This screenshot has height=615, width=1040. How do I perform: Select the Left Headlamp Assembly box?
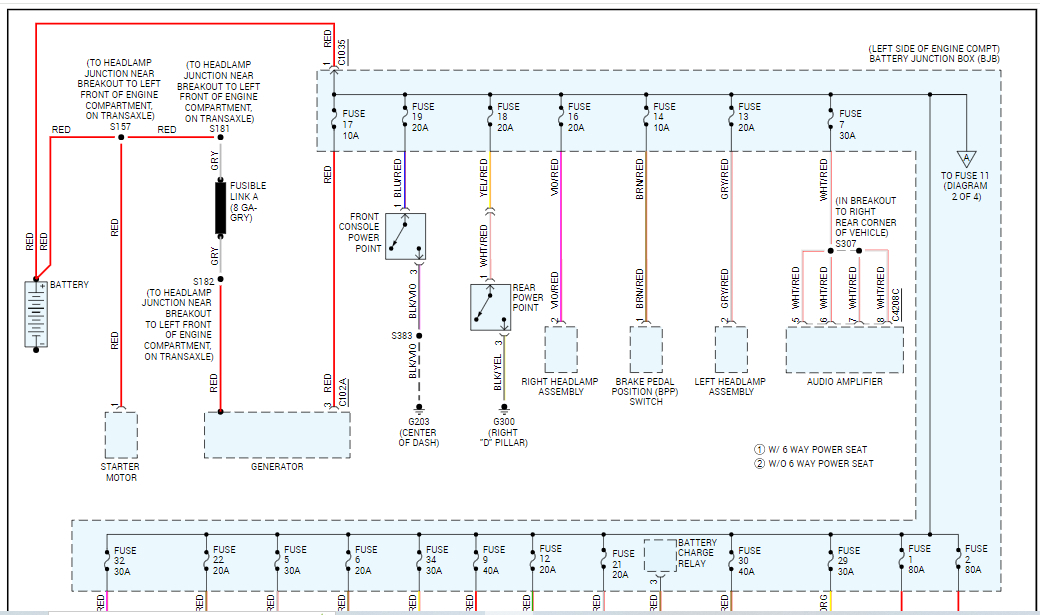click(x=731, y=349)
